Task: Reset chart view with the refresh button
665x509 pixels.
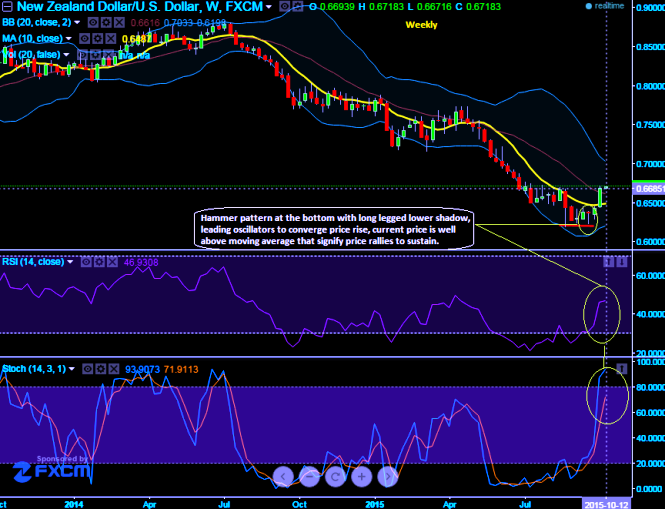Action: [335, 476]
